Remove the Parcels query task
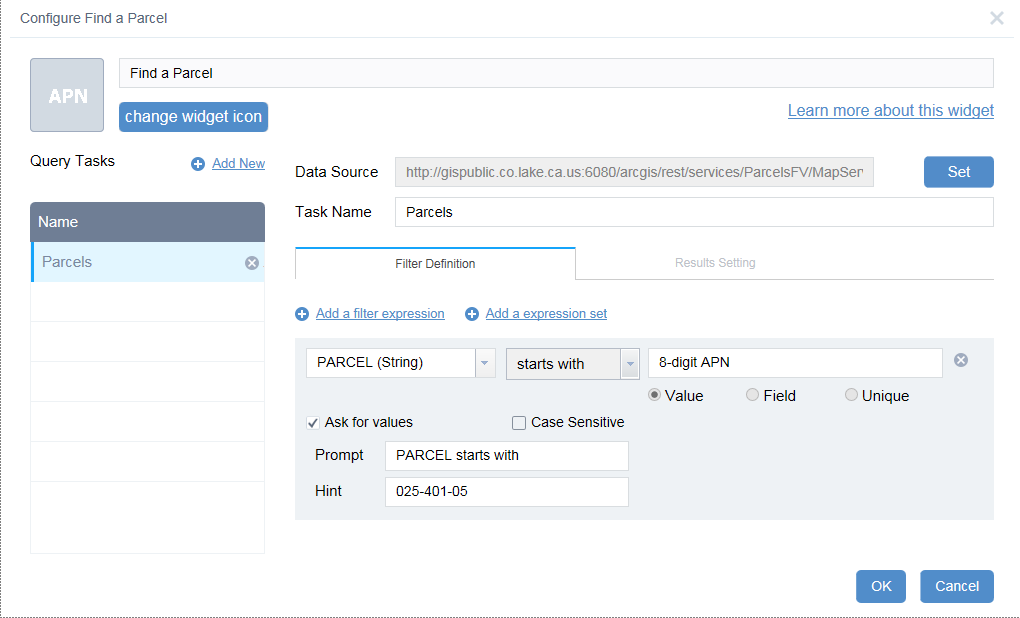 pos(252,263)
